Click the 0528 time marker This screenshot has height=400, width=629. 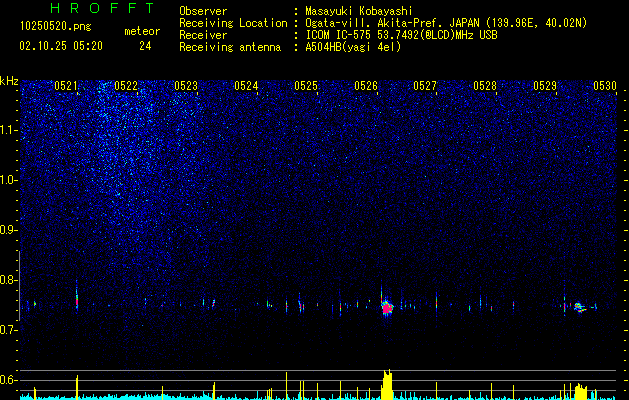485,86
